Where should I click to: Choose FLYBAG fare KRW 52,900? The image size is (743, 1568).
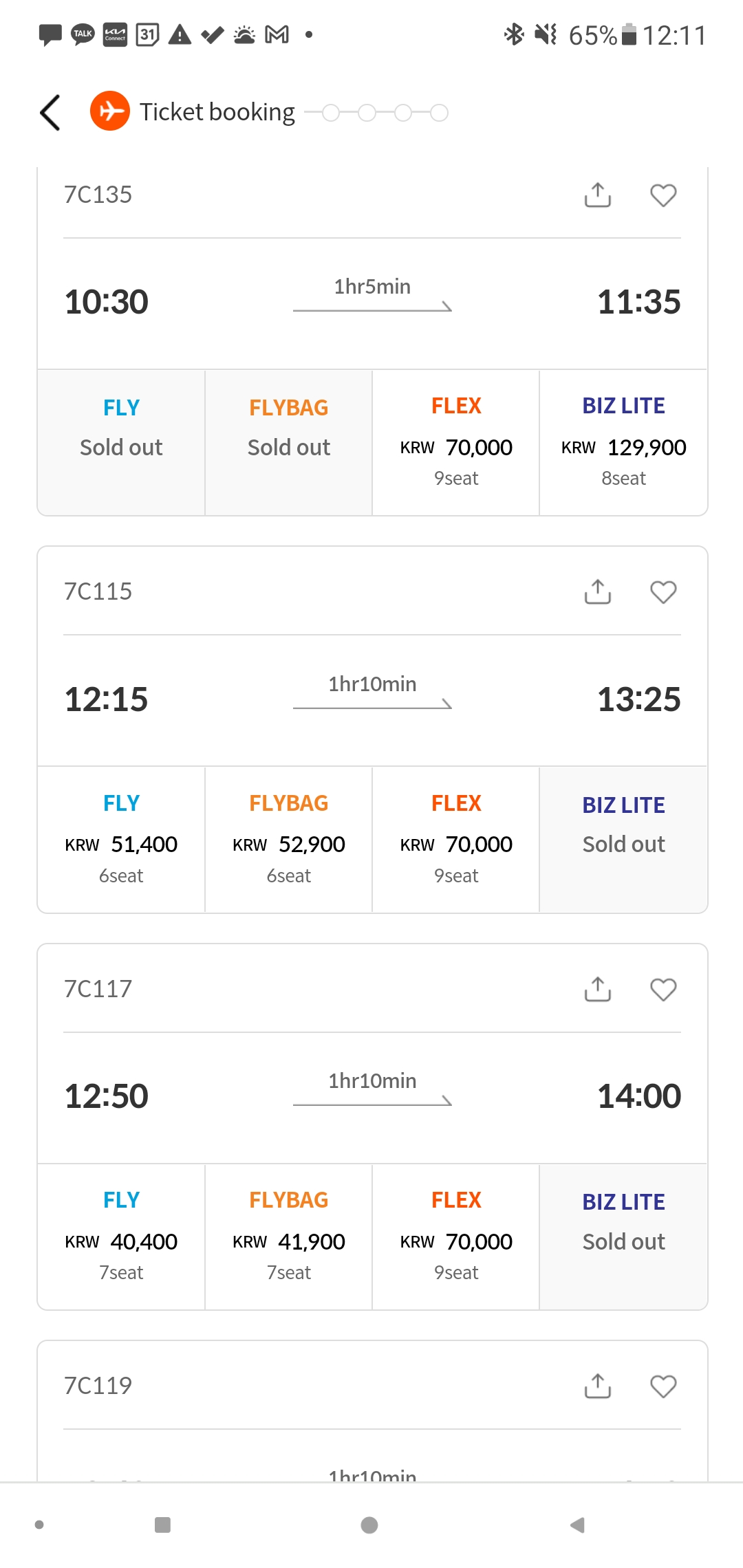click(289, 840)
